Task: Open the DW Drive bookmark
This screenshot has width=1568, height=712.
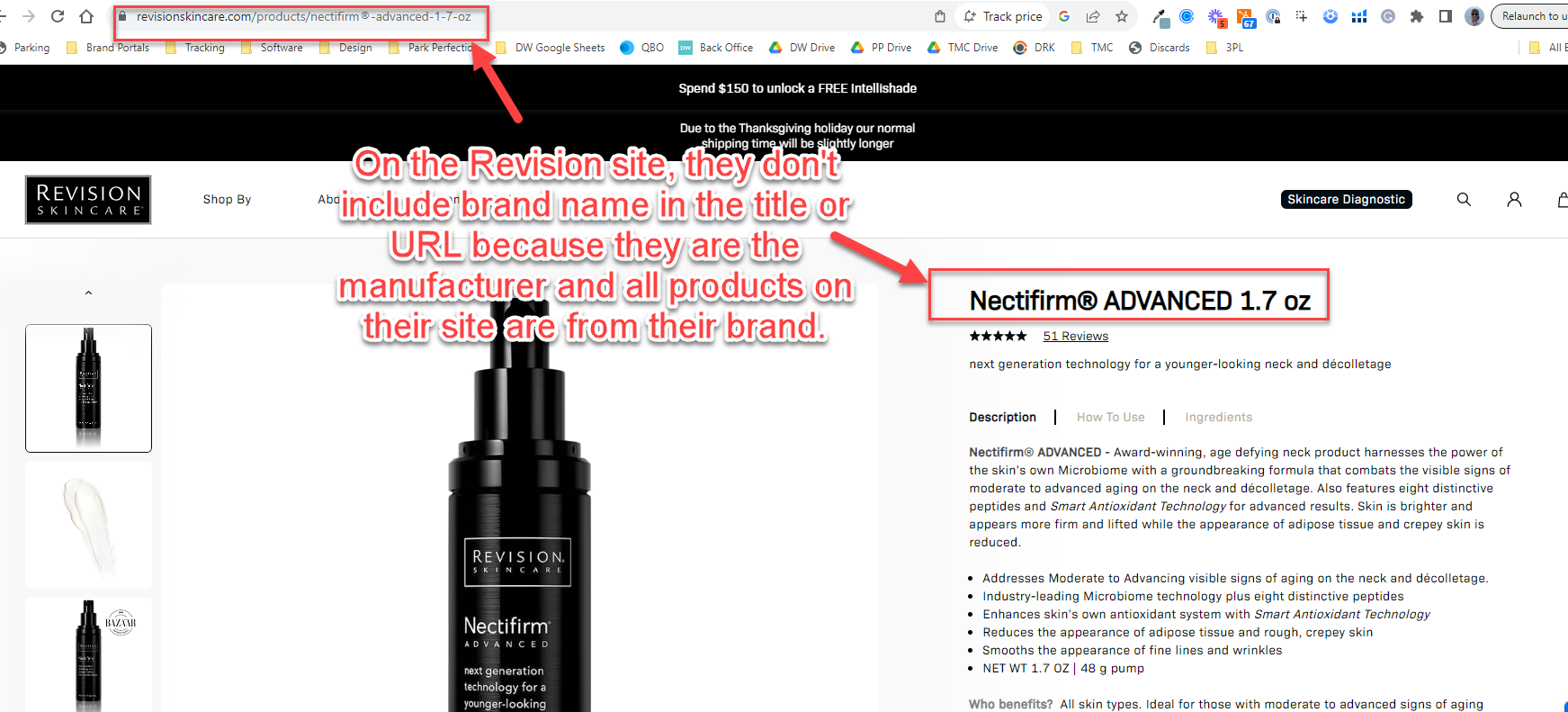Action: tap(802, 48)
